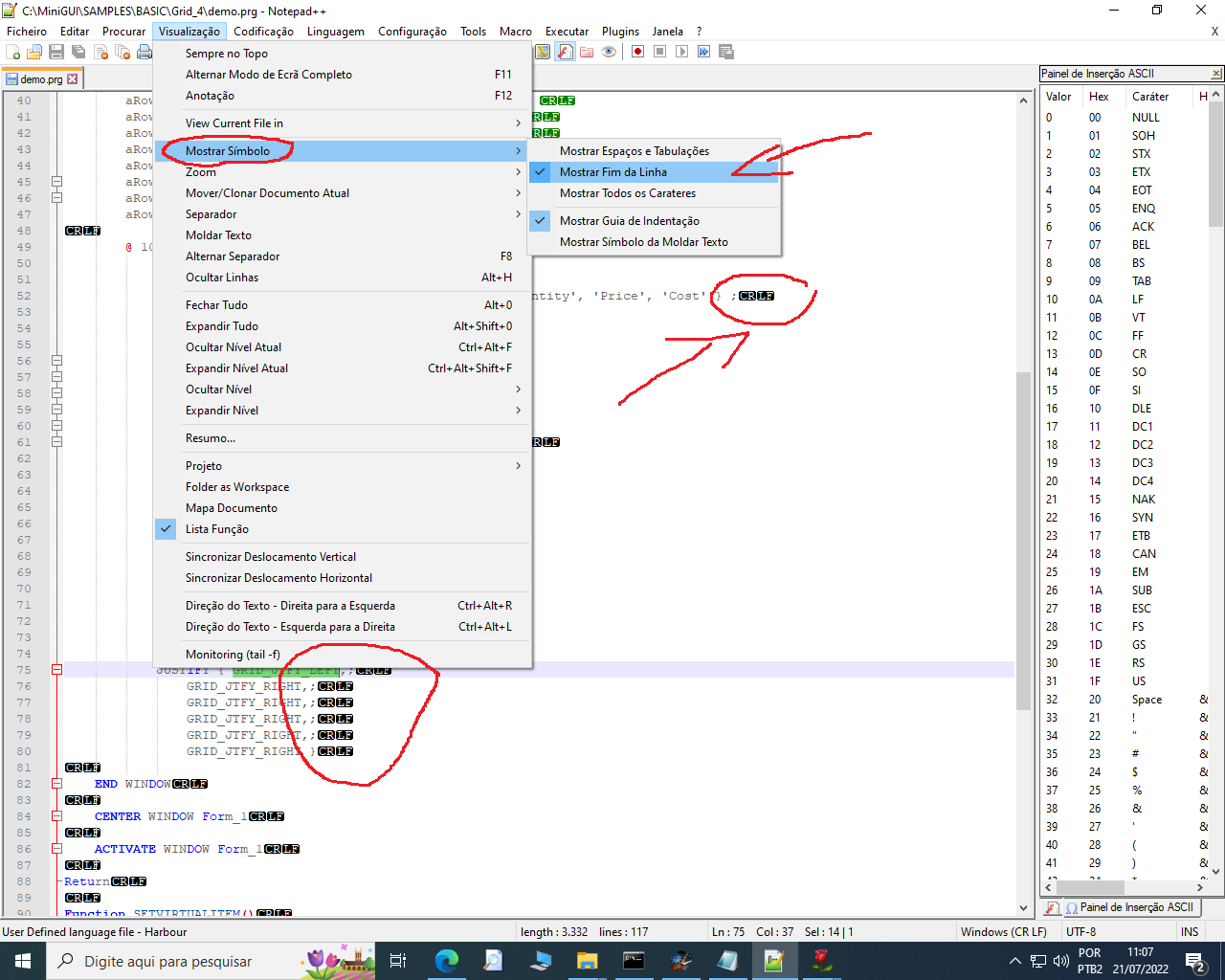Expand the Zoom submenu
1225x980 pixels.
click(x=342, y=172)
